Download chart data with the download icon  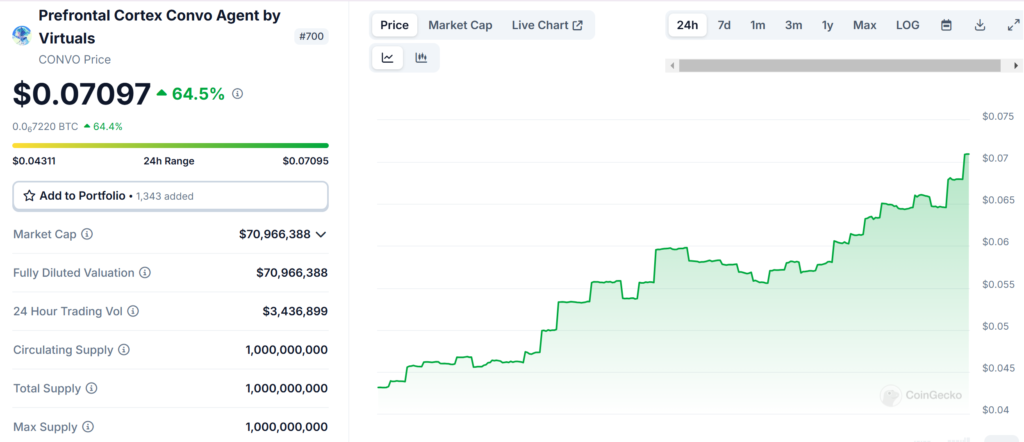pyautogui.click(x=980, y=25)
